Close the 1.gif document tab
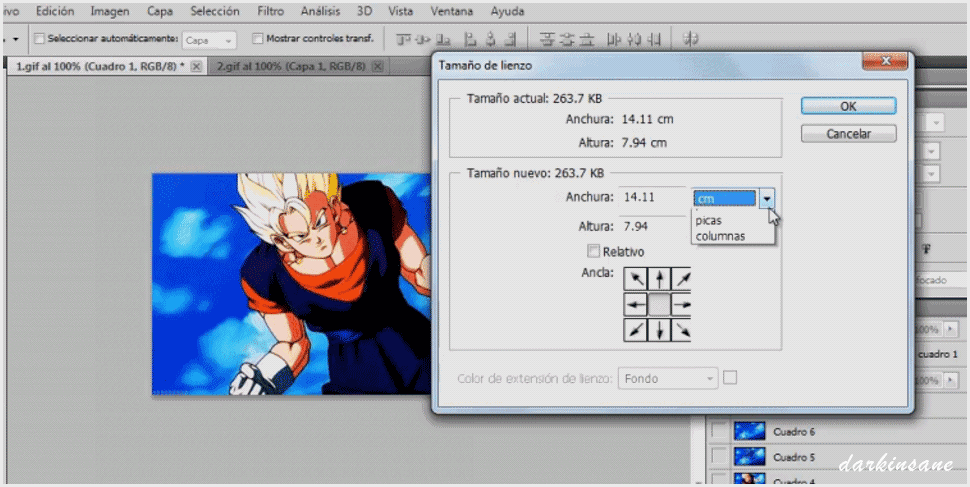This screenshot has width=970, height=487. [196, 66]
